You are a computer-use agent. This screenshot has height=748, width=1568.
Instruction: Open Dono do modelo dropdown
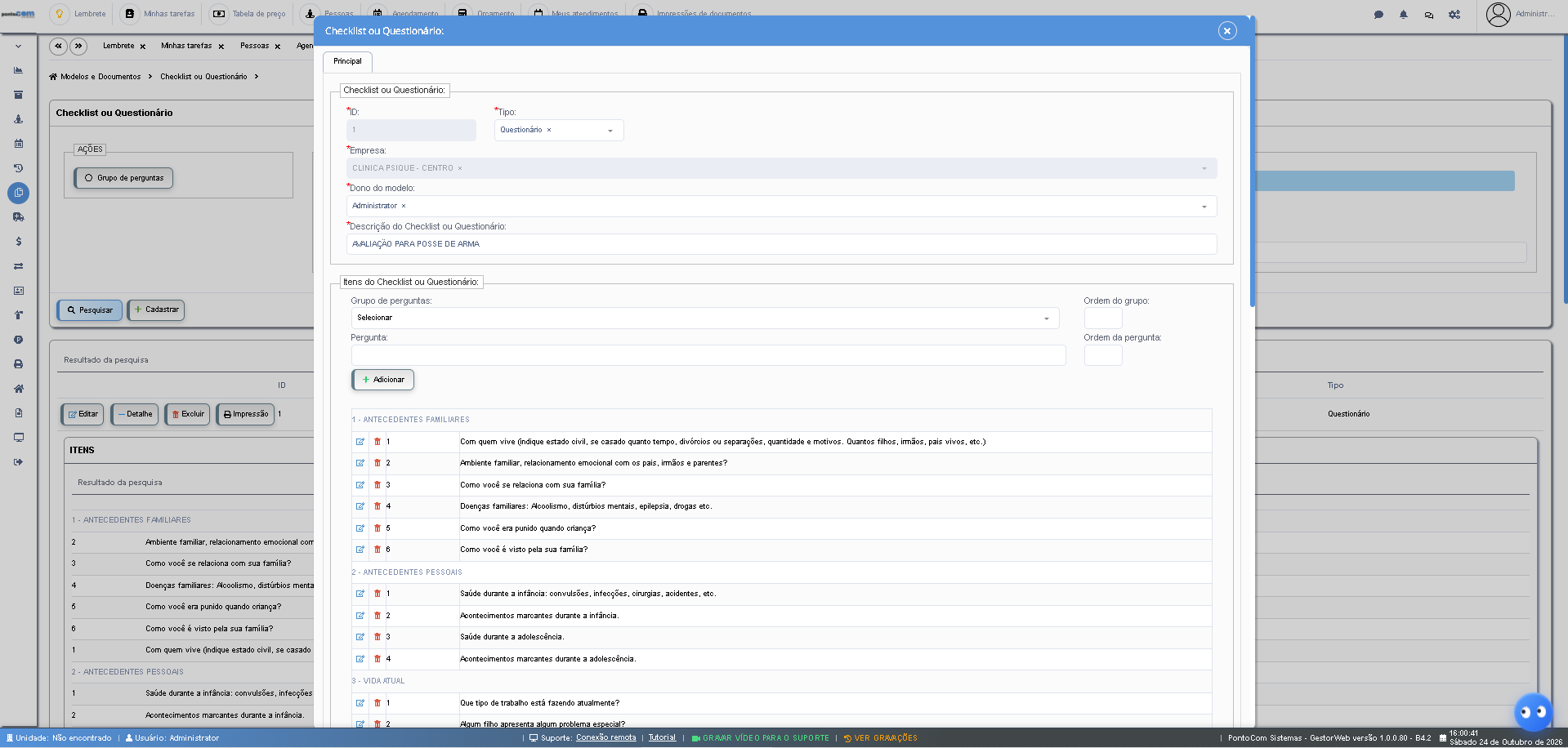click(x=781, y=207)
